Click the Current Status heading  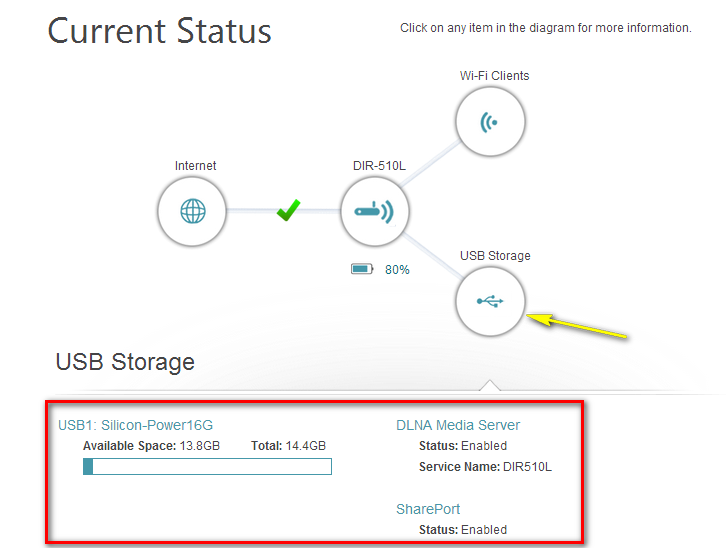click(160, 30)
